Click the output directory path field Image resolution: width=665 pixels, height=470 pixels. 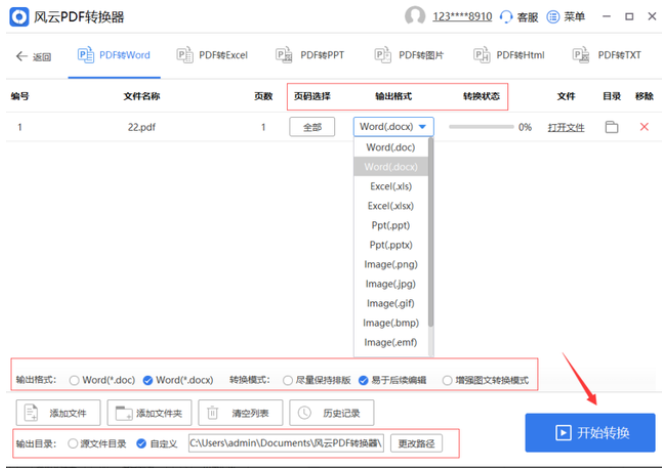tap(285, 443)
